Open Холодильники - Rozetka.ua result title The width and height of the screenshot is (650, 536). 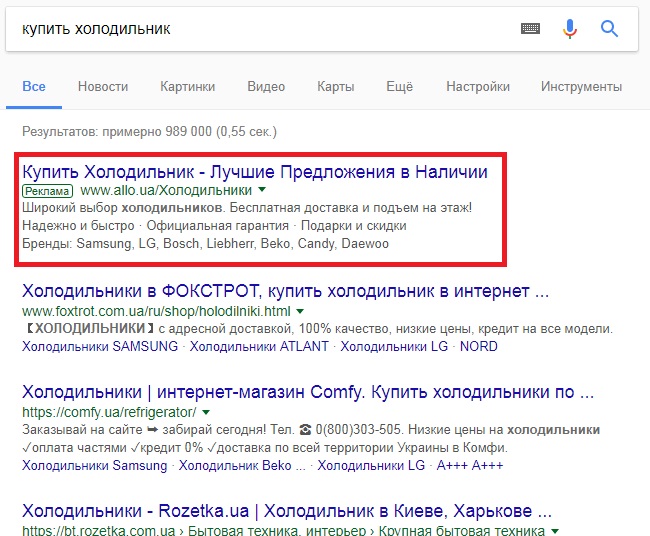coord(287,511)
